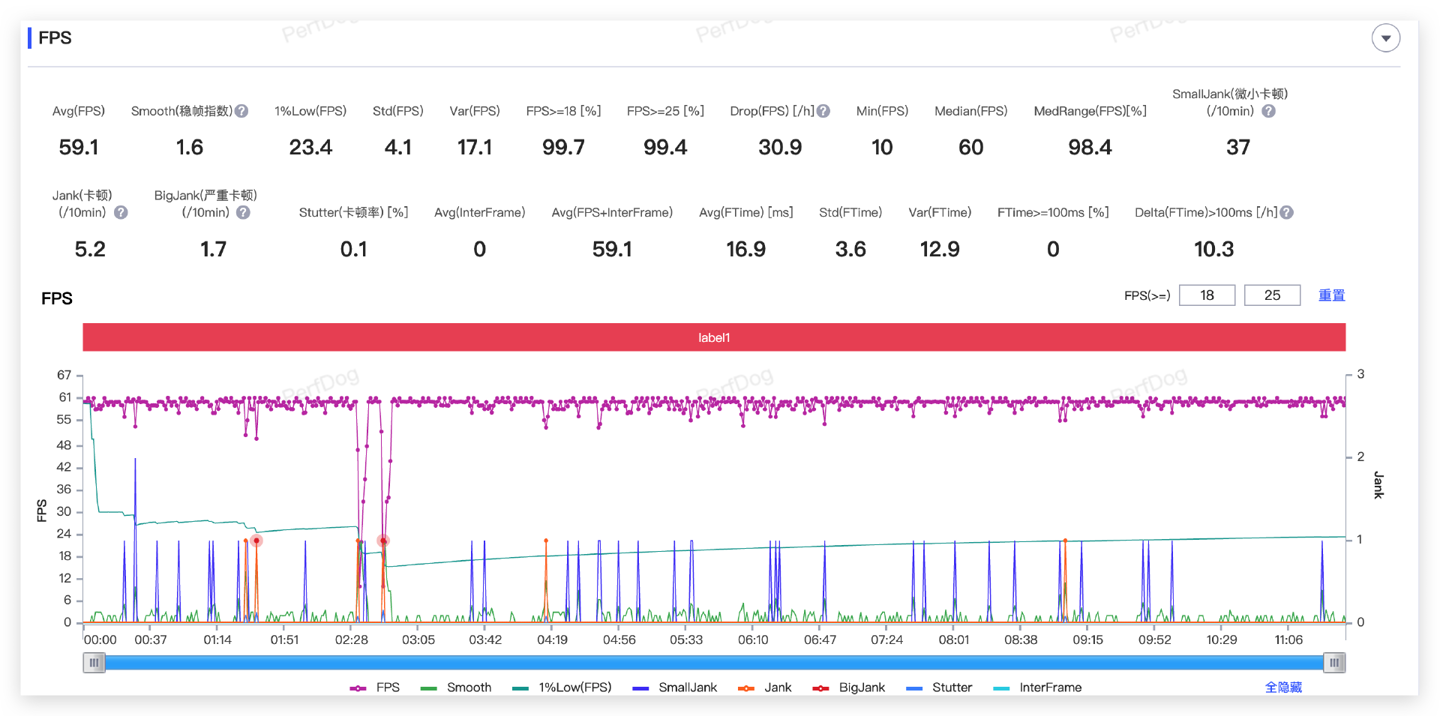This screenshot has width=1440, height=716.
Task: Open help icon next to Smooth(稳帧指数)
Action: 241,111
